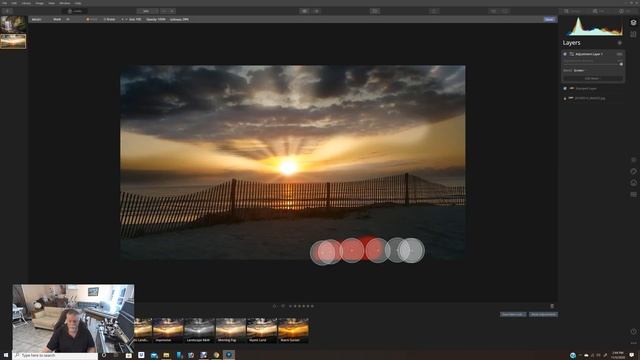Open the Windows Start menu
The image size is (640, 360).
[6, 356]
